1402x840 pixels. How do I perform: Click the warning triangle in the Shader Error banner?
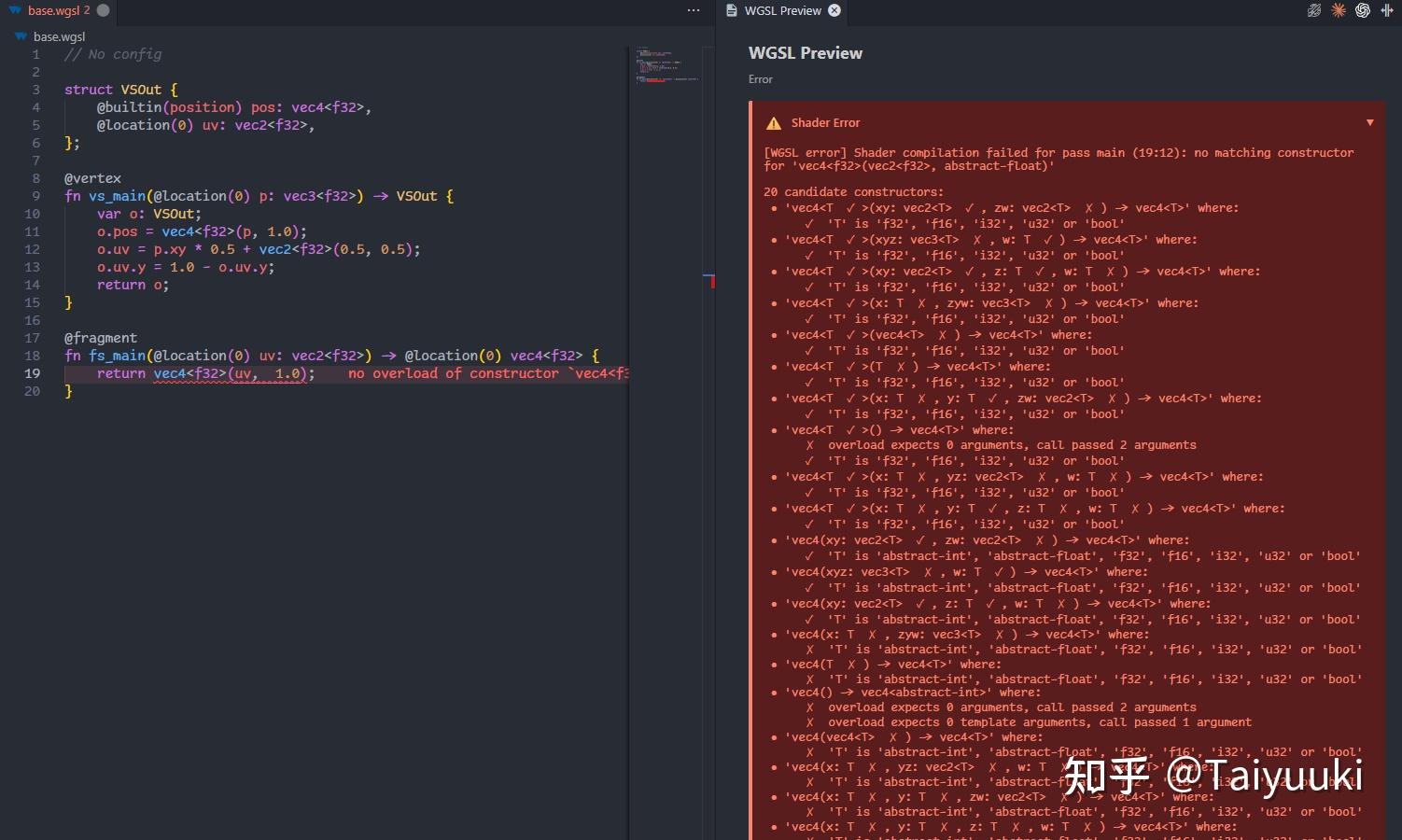point(774,122)
